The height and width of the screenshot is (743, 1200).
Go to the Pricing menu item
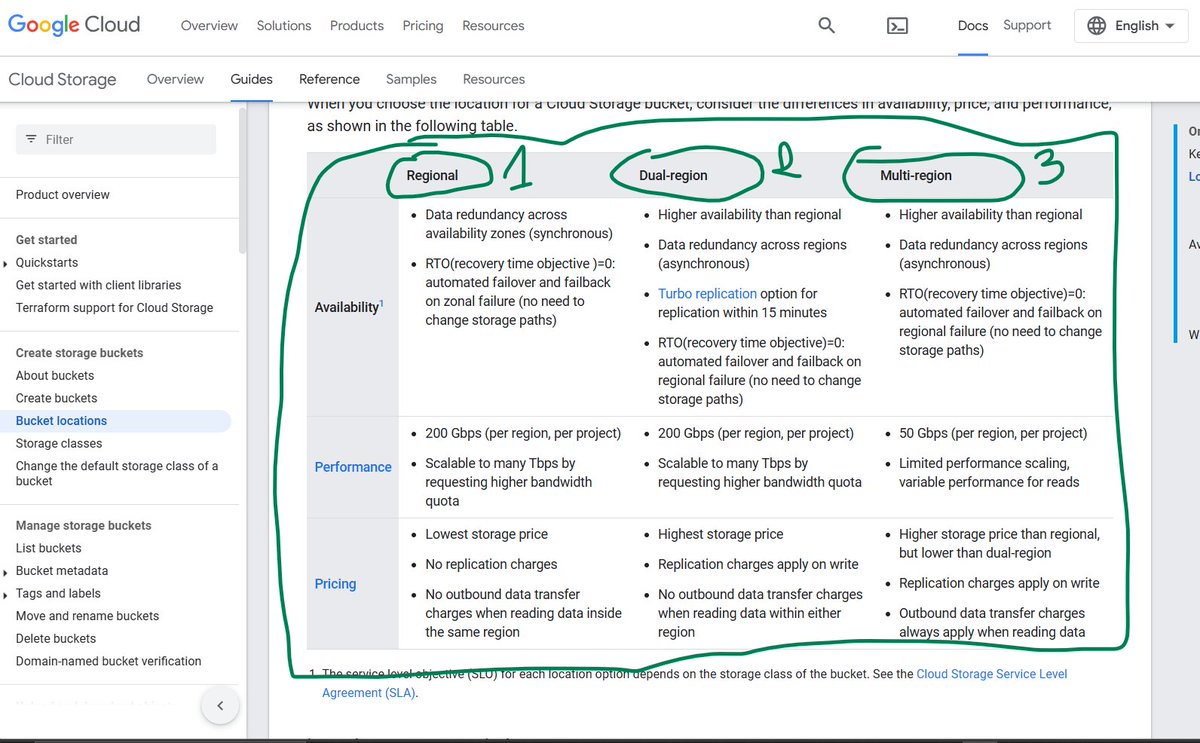pos(423,26)
